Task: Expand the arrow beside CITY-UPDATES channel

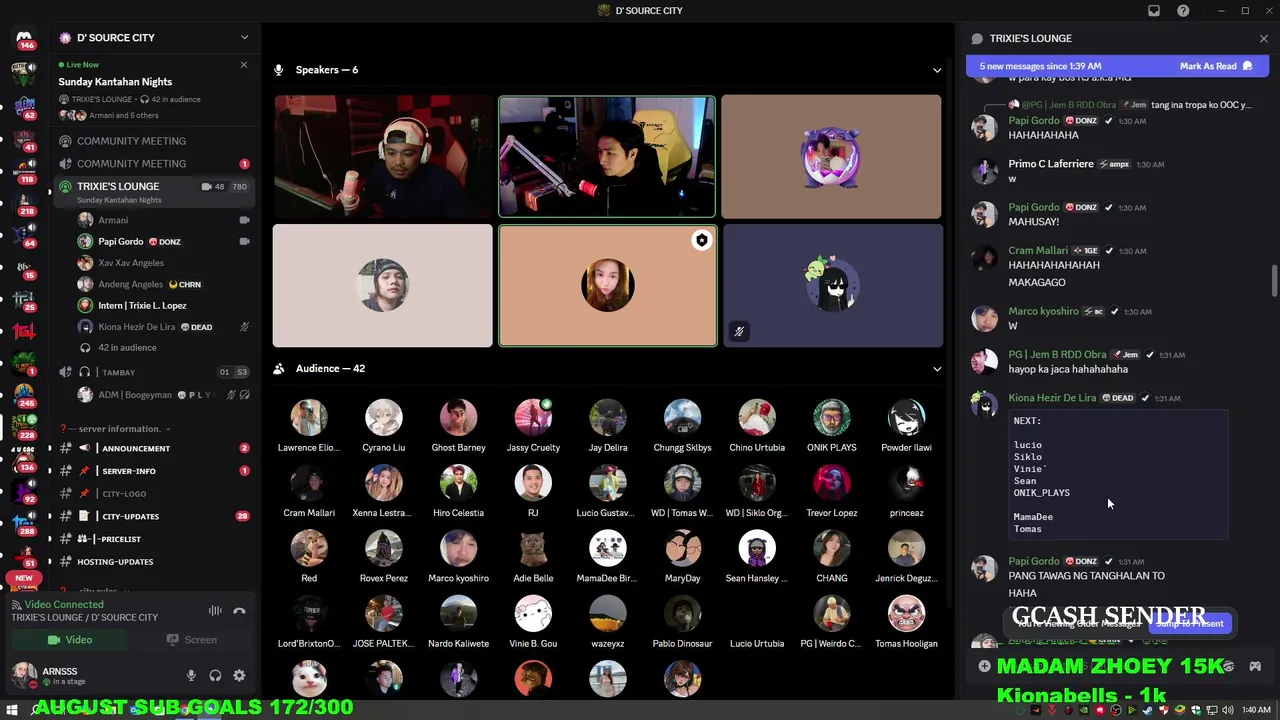Action: click(x=50, y=516)
